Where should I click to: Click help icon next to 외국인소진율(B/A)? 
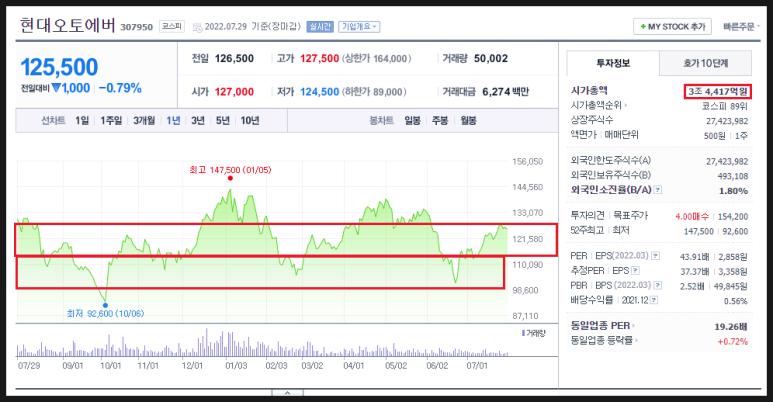658,190
